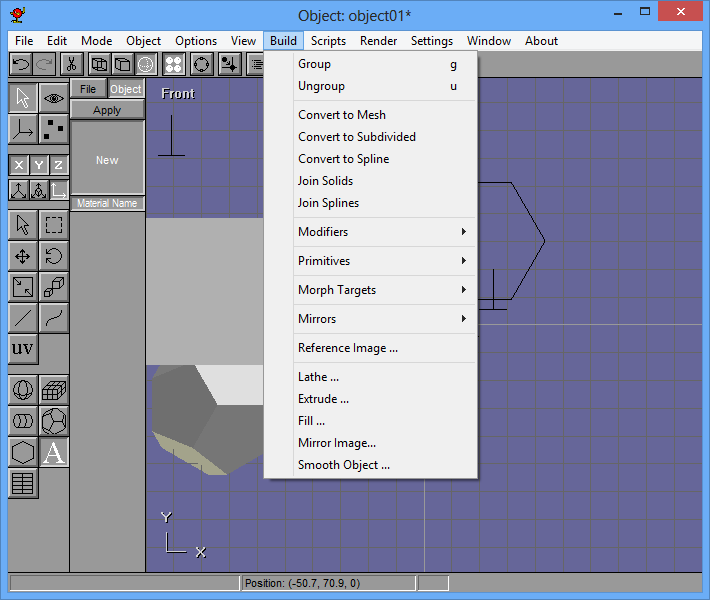This screenshot has height=600, width=710.
Task: Click the New material preview swatch
Action: click(x=107, y=160)
